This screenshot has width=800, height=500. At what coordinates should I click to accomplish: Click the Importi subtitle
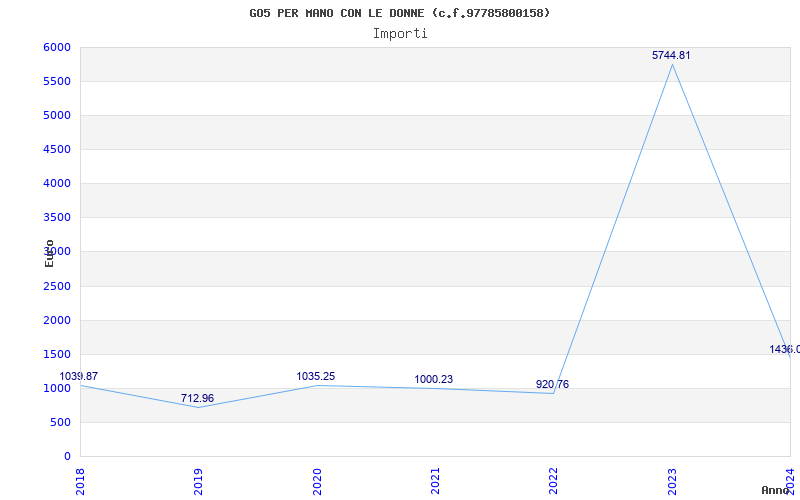pos(400,34)
